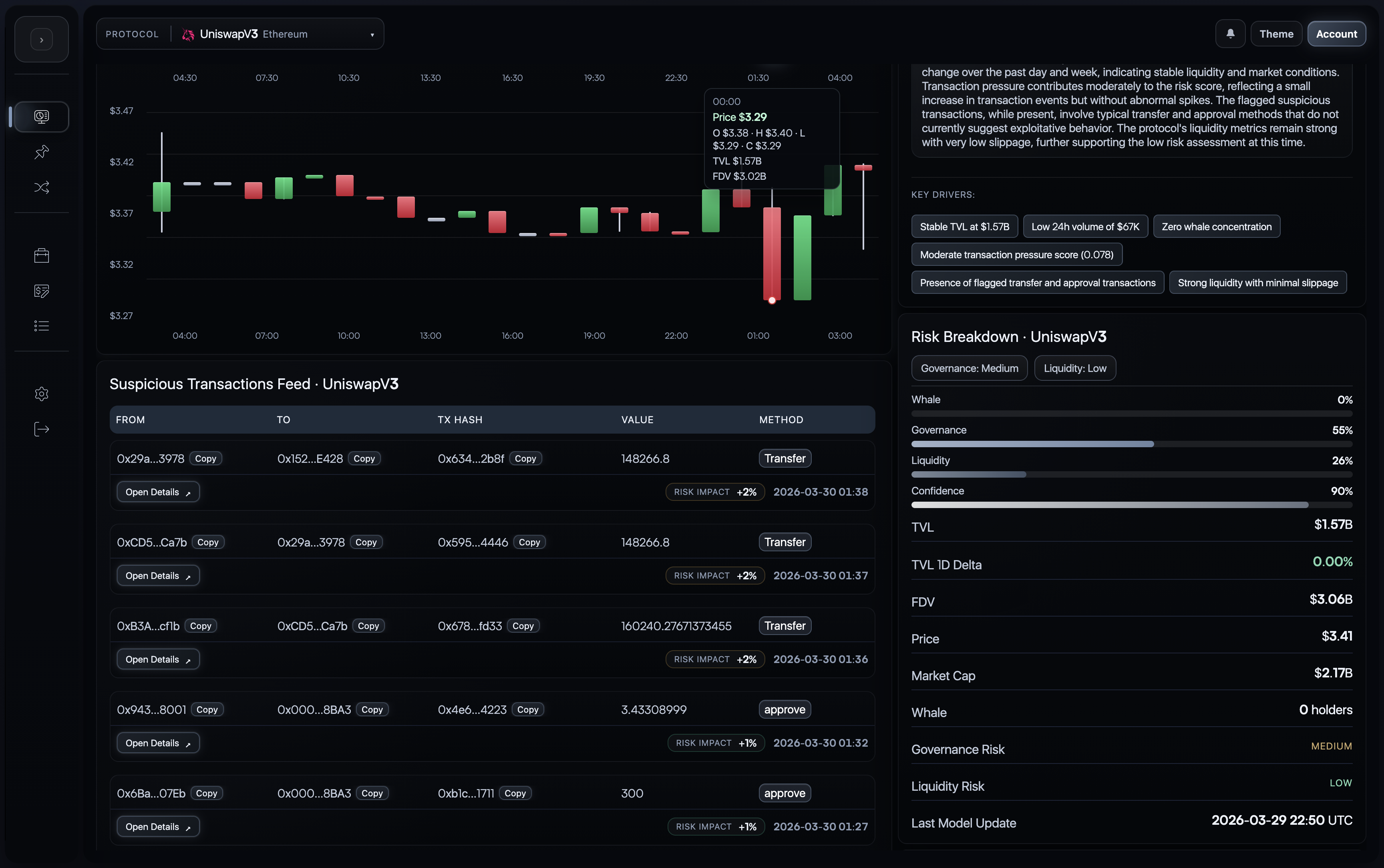Click the Low 24h volume of $67K tag

1085,227
